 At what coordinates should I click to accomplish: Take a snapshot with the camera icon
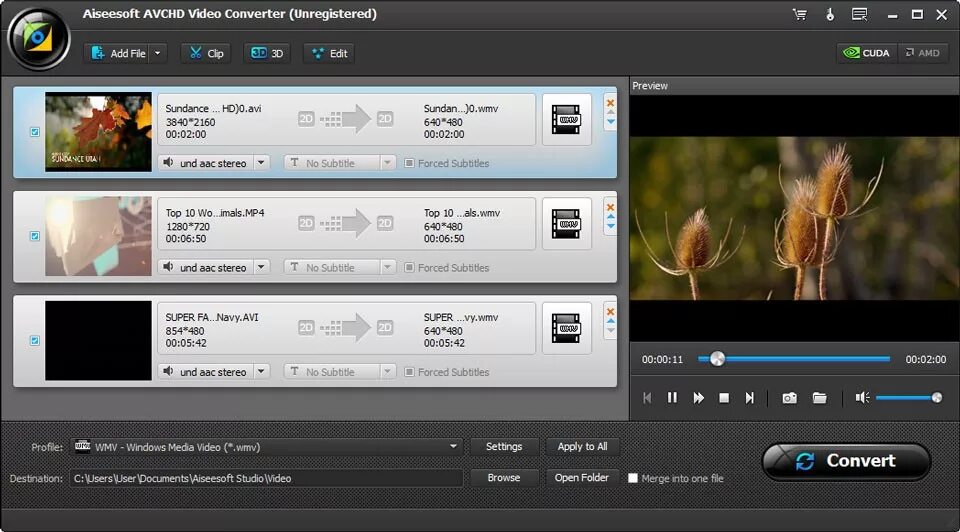tap(790, 398)
